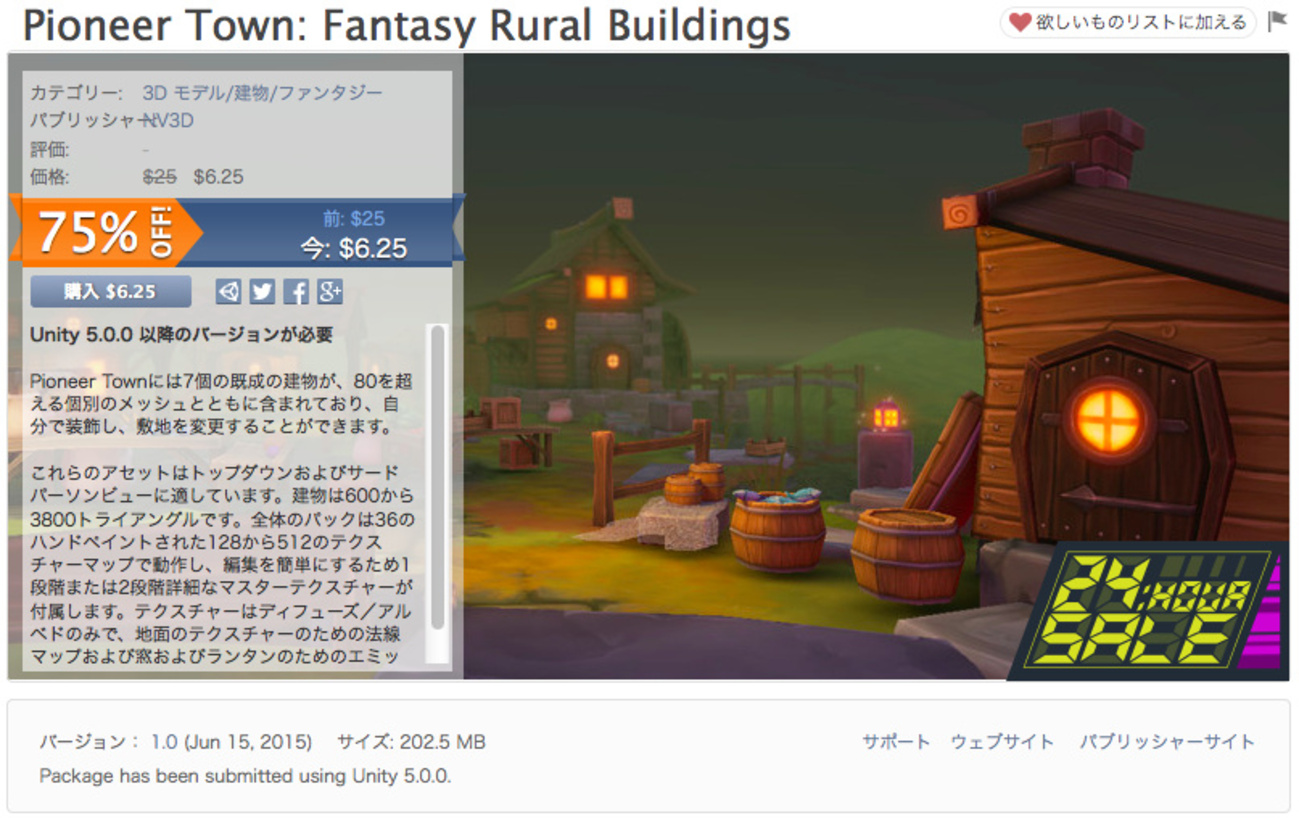Share the asset on Google Plus

click(330, 291)
